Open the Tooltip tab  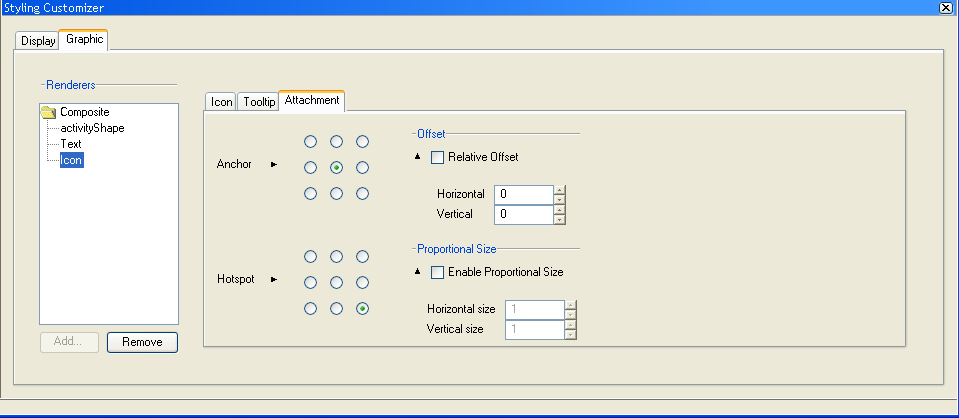pyautogui.click(x=259, y=101)
